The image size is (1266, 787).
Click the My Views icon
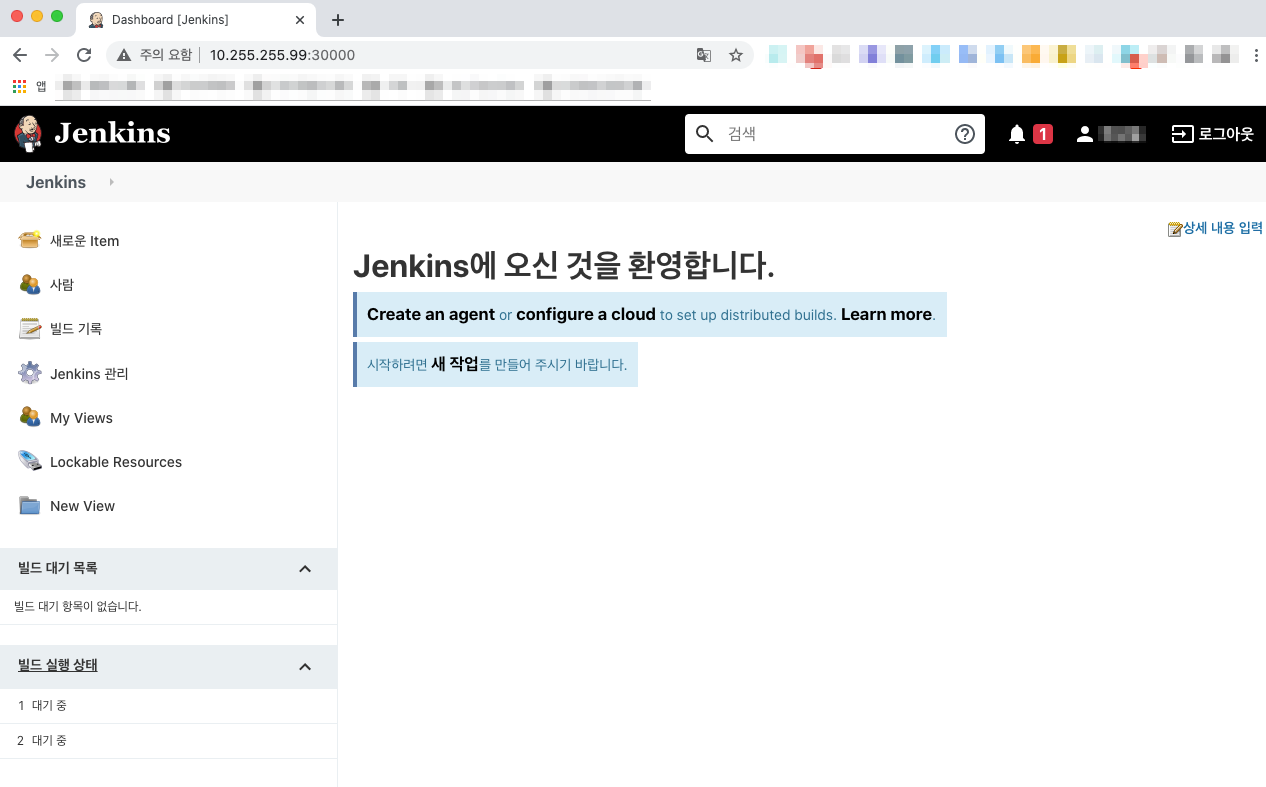pyautogui.click(x=30, y=417)
